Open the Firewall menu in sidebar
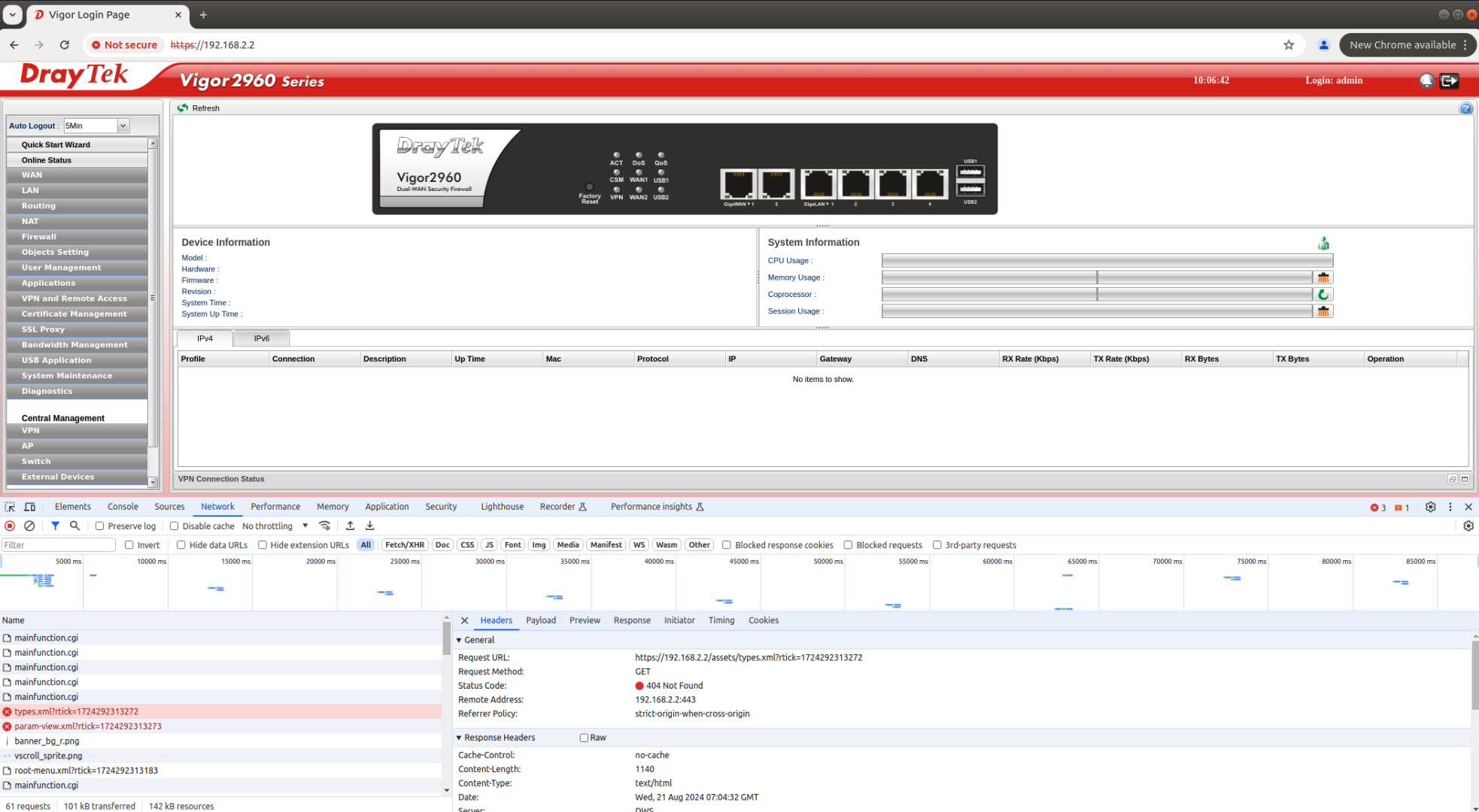The image size is (1479, 812). (39, 236)
